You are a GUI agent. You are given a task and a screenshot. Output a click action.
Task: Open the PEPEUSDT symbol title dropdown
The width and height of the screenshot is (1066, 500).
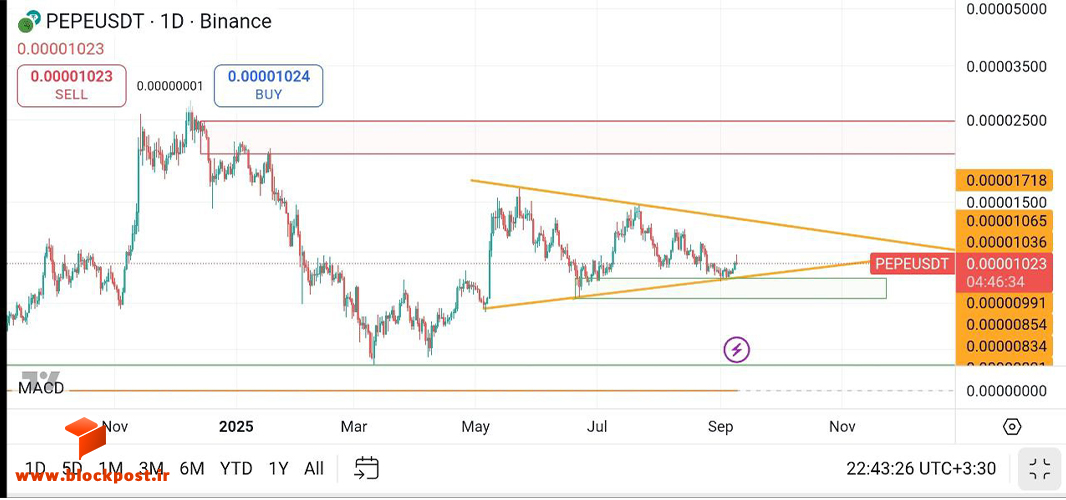click(158, 22)
